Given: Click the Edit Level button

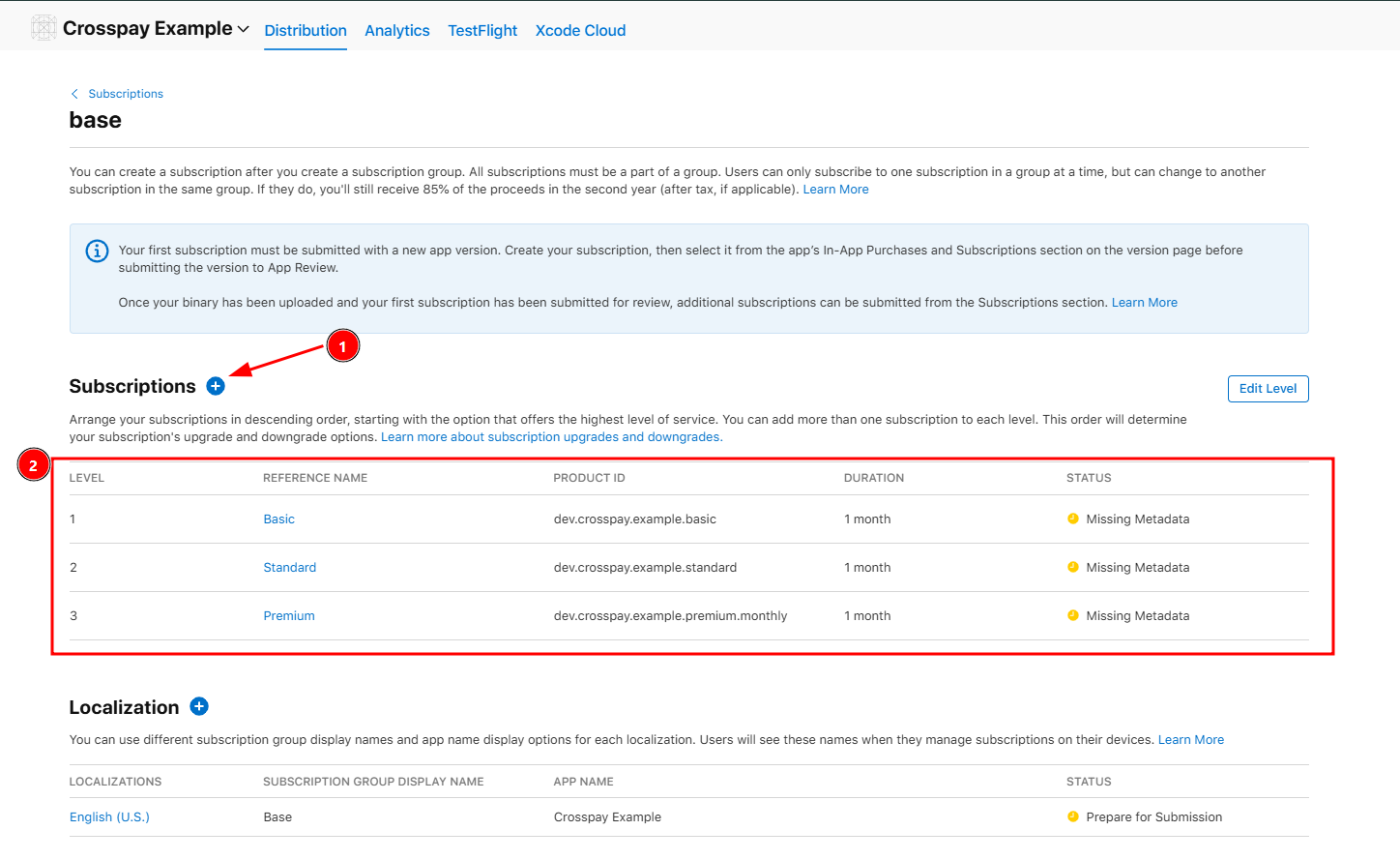Looking at the screenshot, I should [x=1268, y=389].
